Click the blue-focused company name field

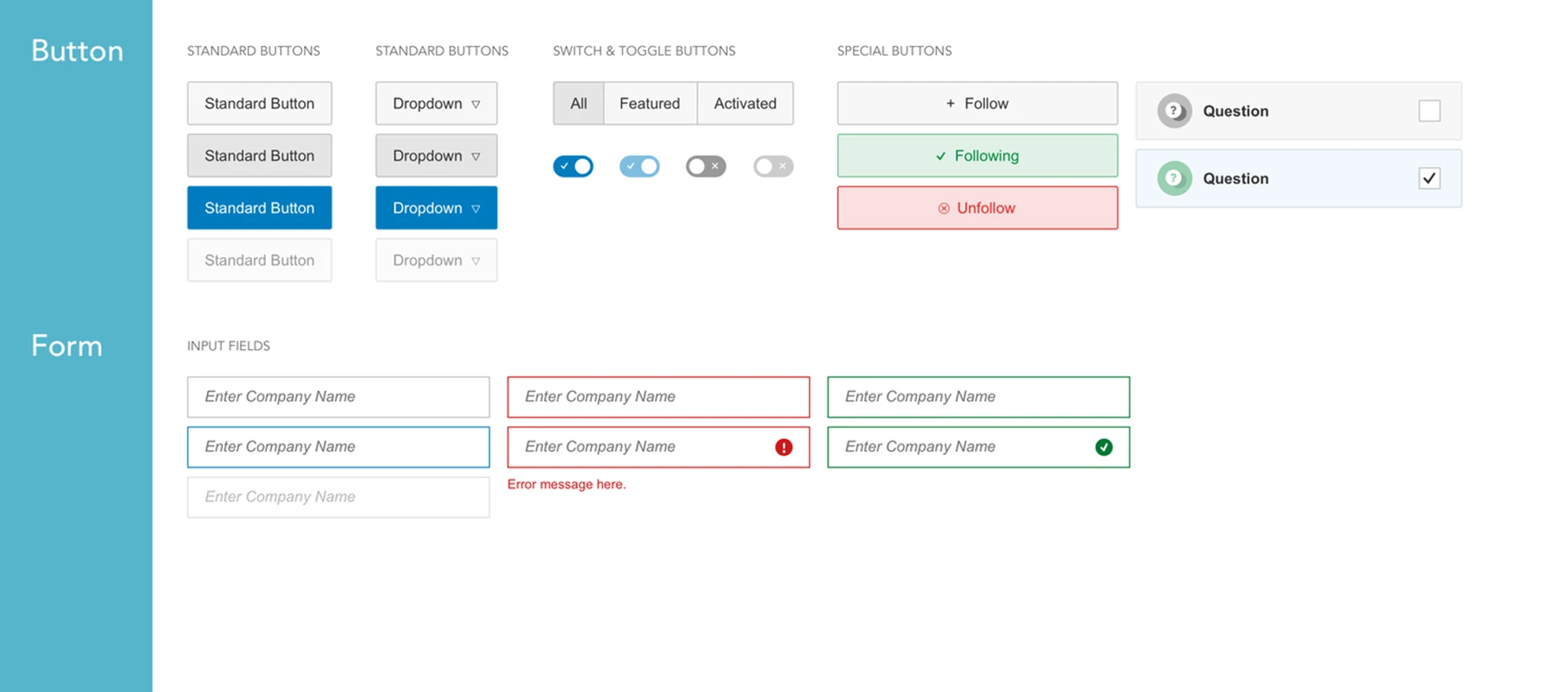pos(338,447)
